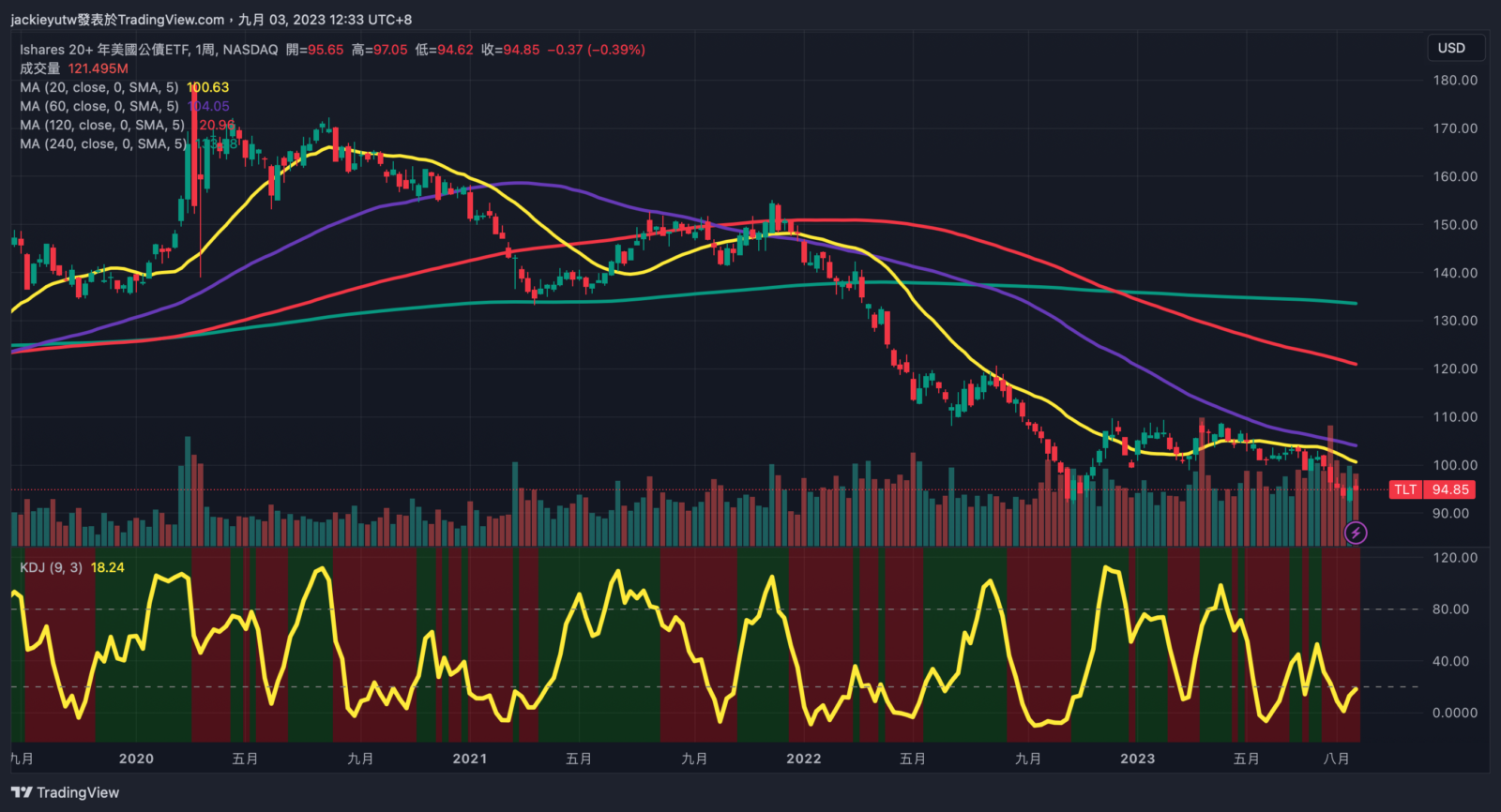Click the 94.85 last price label
1501x812 pixels.
tap(1450, 489)
